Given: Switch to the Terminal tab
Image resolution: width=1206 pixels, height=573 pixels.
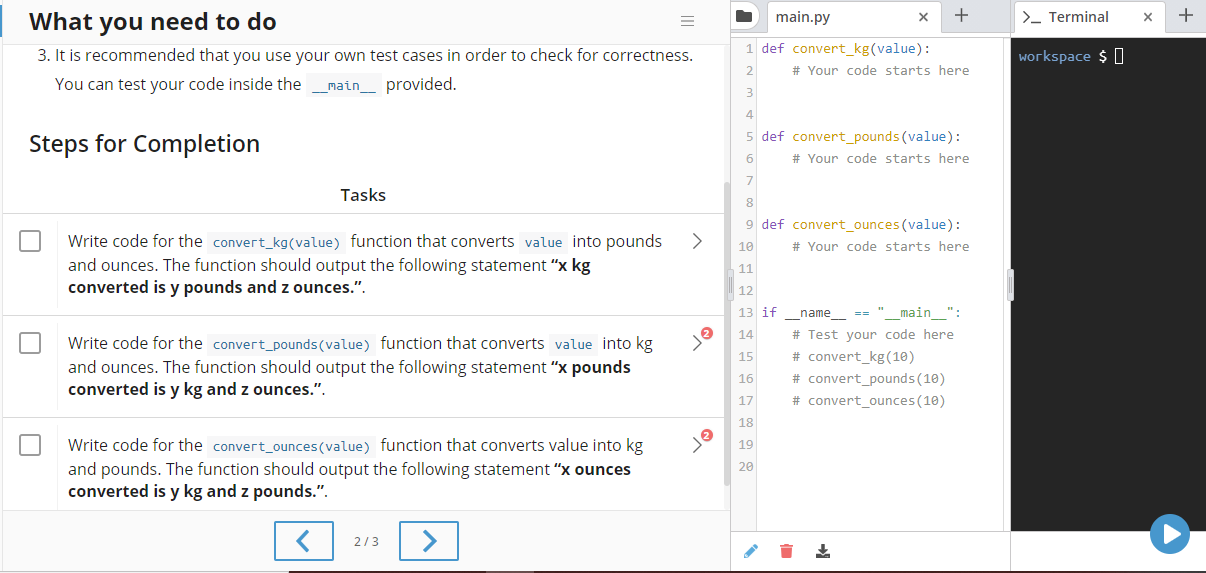Looking at the screenshot, I should pos(1078,17).
